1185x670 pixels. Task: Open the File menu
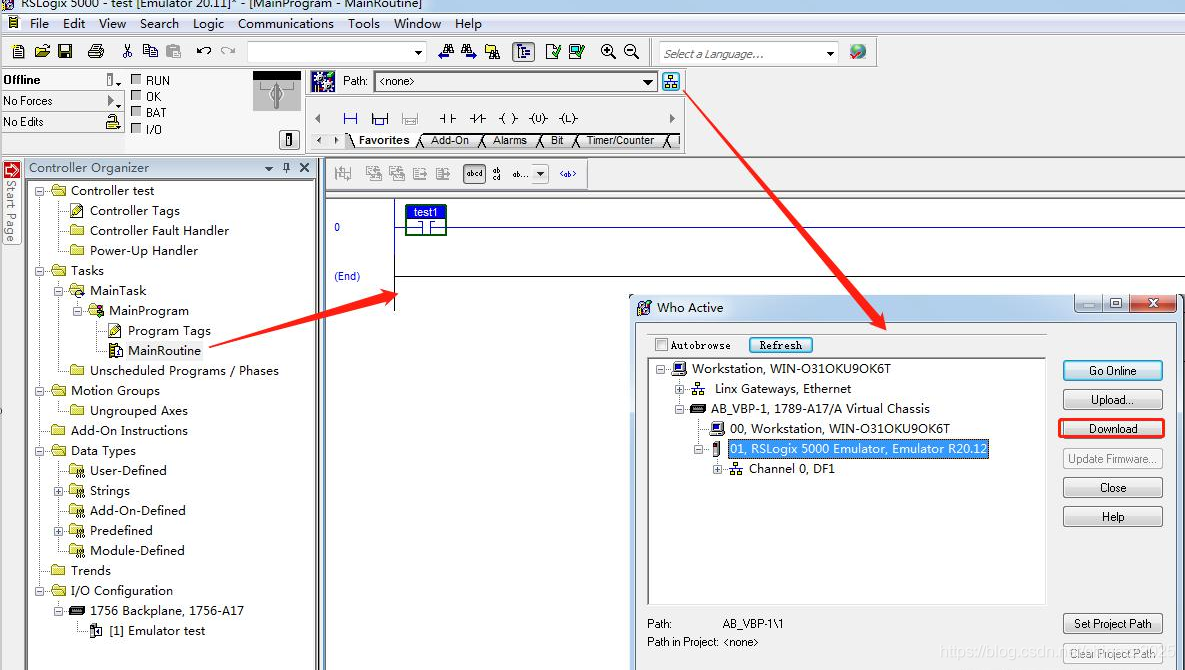click(x=39, y=23)
